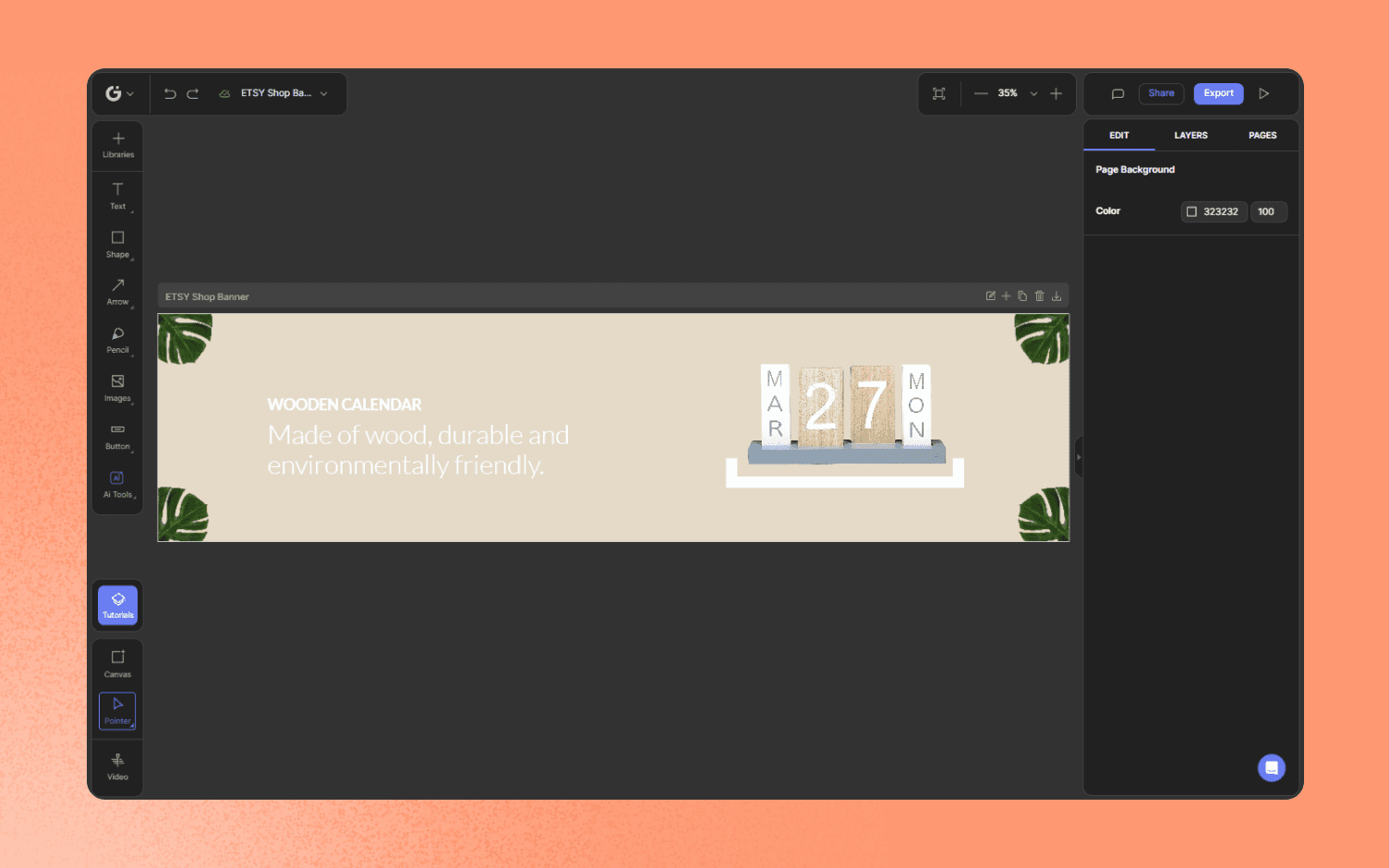Zoom in with the plus icon
This screenshot has width=1389, height=868.
point(1057,93)
